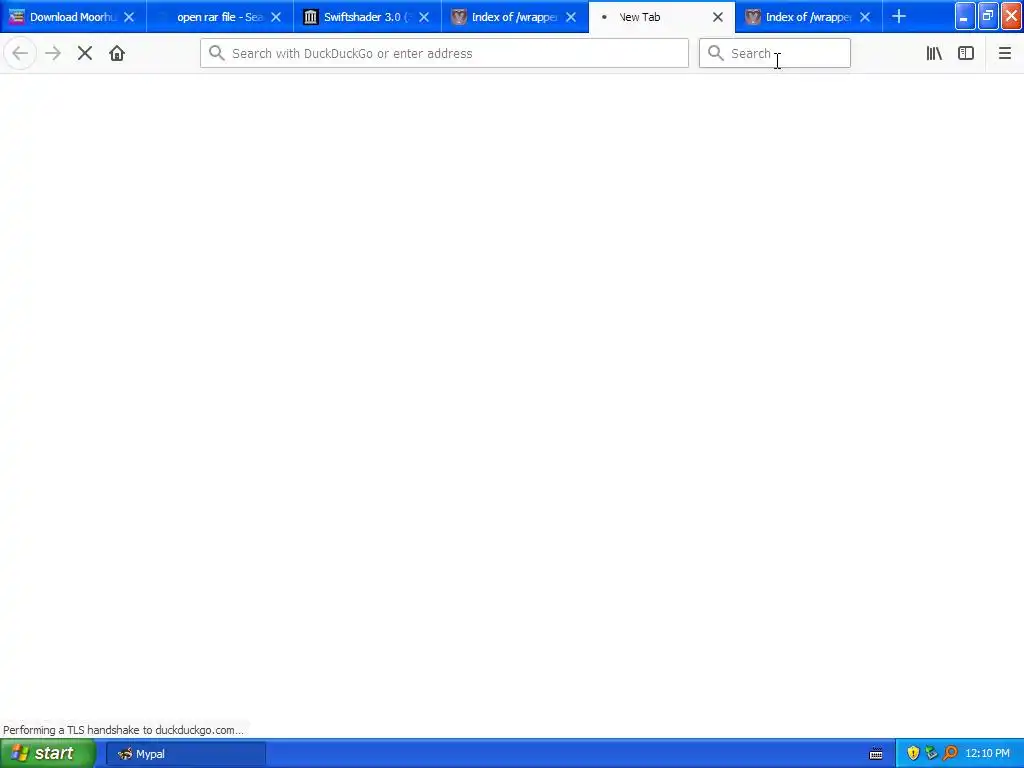Open the Home page button
1024x768 pixels.
[x=117, y=53]
